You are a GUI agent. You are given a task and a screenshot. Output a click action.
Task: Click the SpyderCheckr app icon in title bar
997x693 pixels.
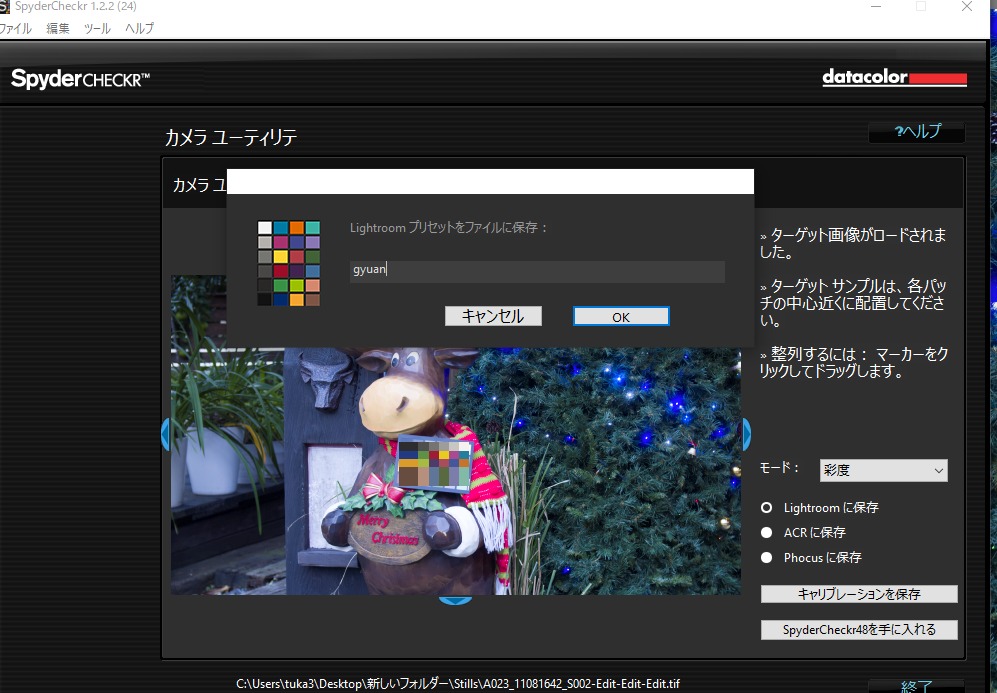click(4, 7)
